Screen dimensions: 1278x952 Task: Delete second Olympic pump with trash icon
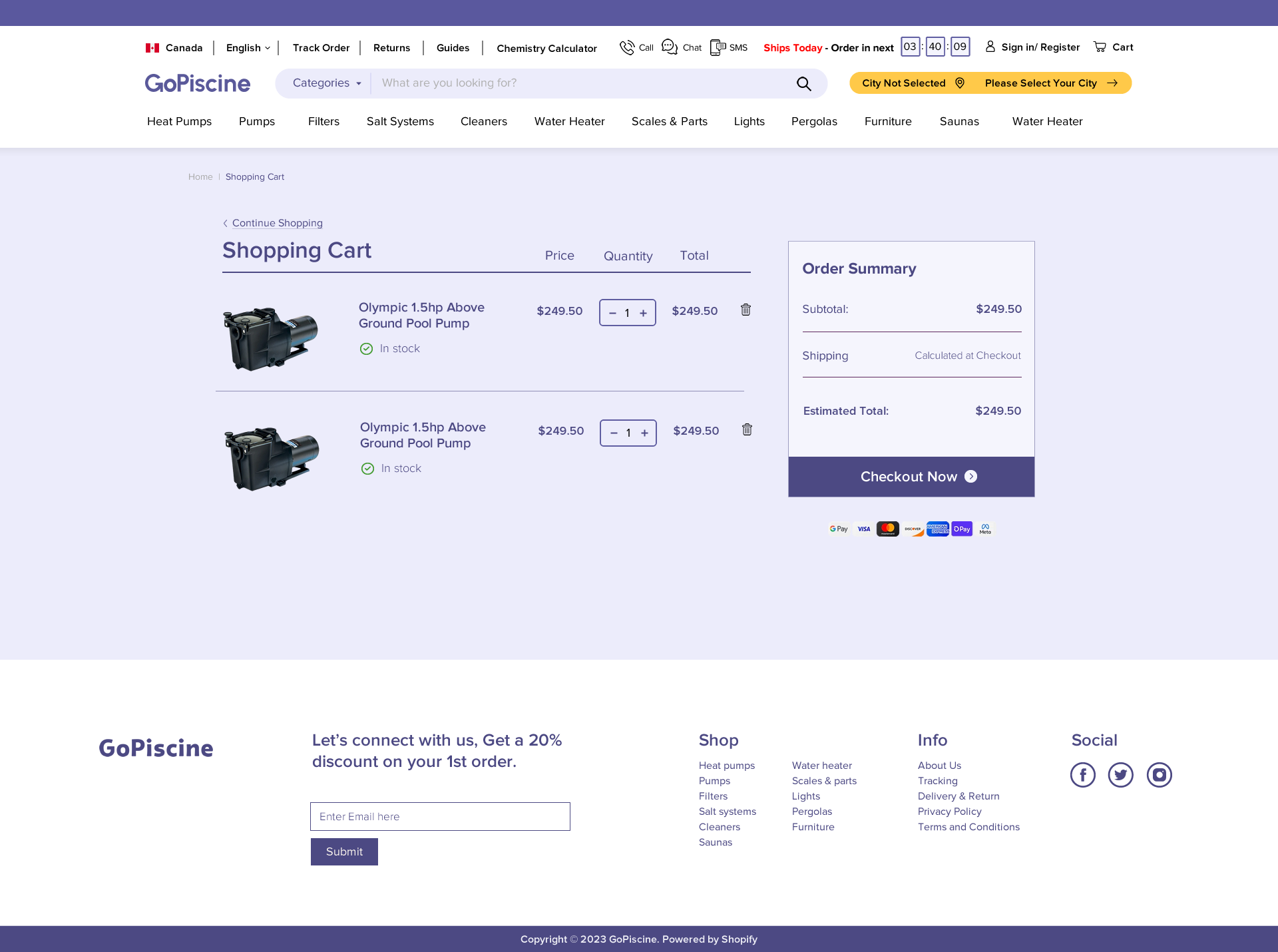click(x=747, y=429)
